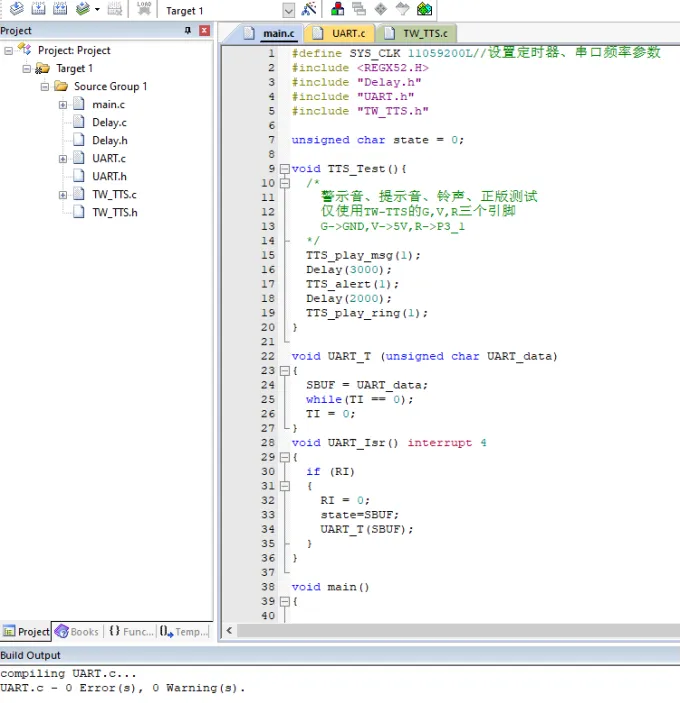
Task: Open the Target 1 dropdown list
Action: (288, 10)
